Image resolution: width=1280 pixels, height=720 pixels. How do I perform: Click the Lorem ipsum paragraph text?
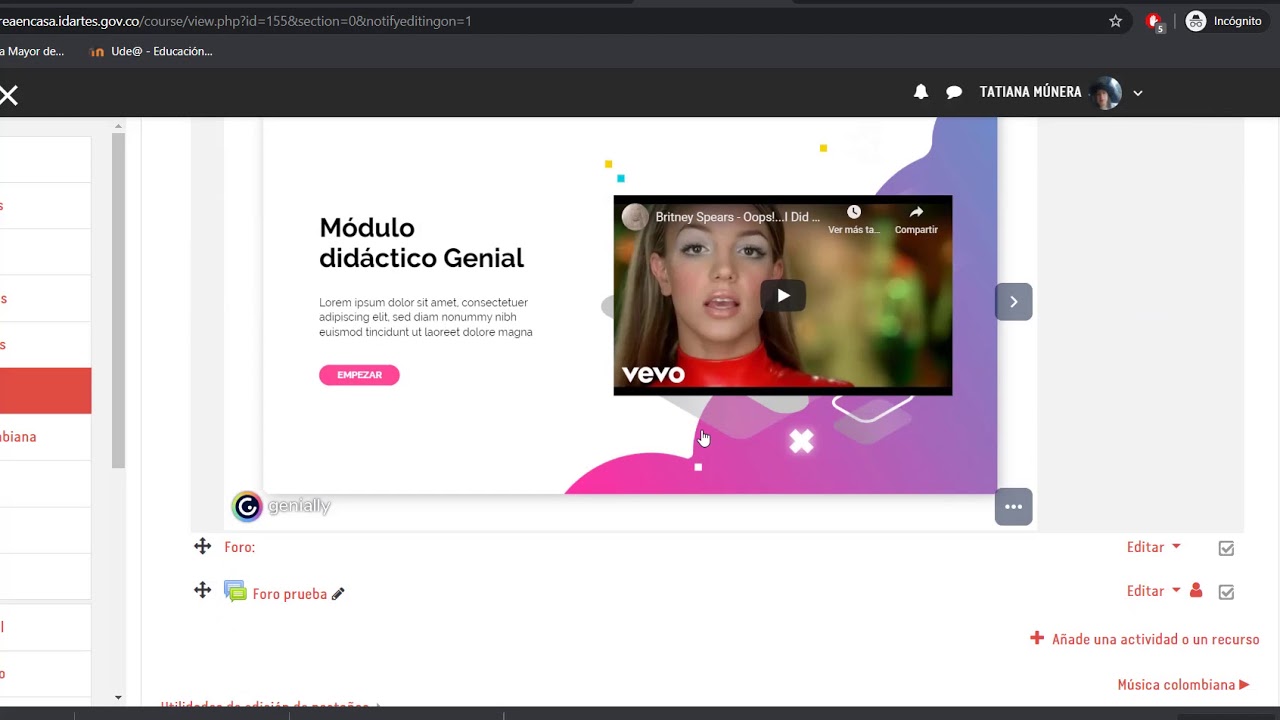(x=426, y=317)
